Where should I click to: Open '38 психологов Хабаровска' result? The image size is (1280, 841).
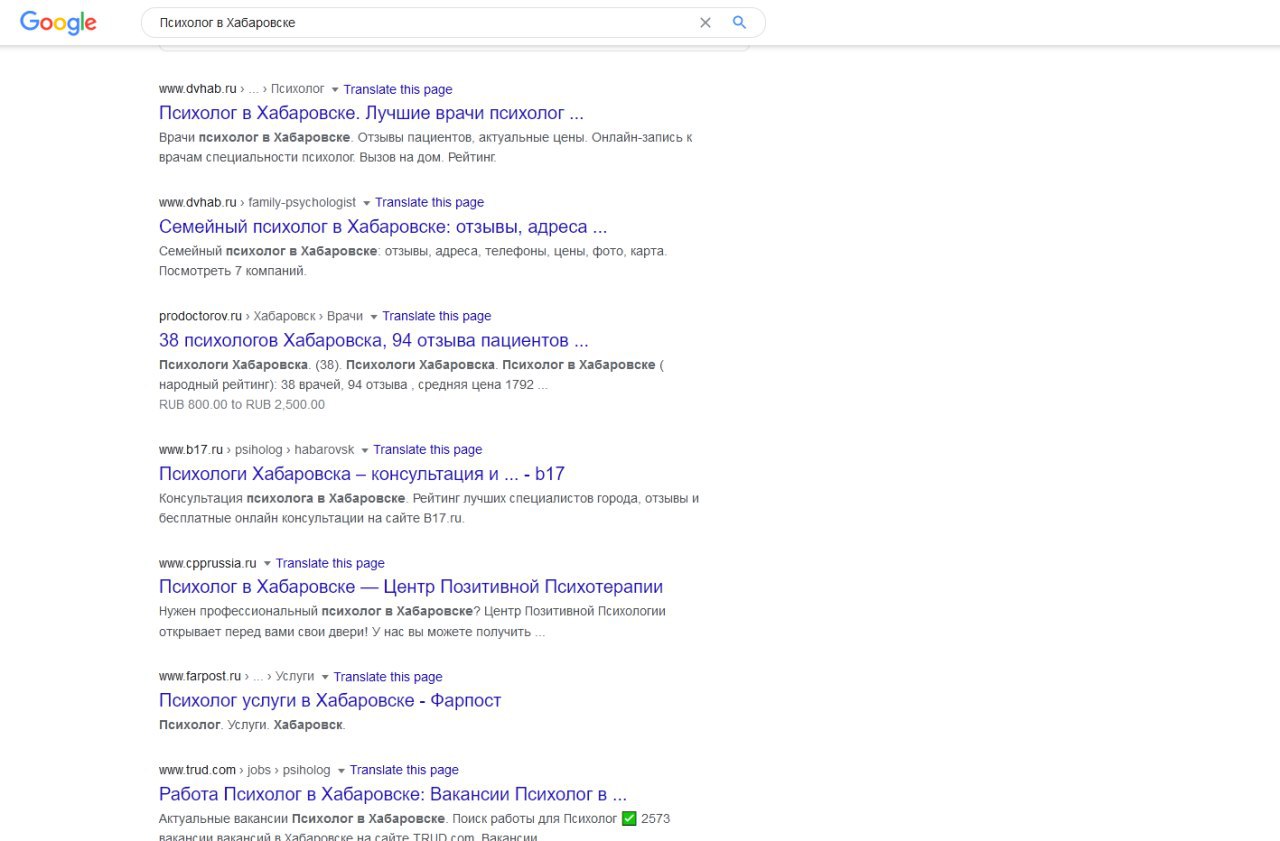click(374, 340)
